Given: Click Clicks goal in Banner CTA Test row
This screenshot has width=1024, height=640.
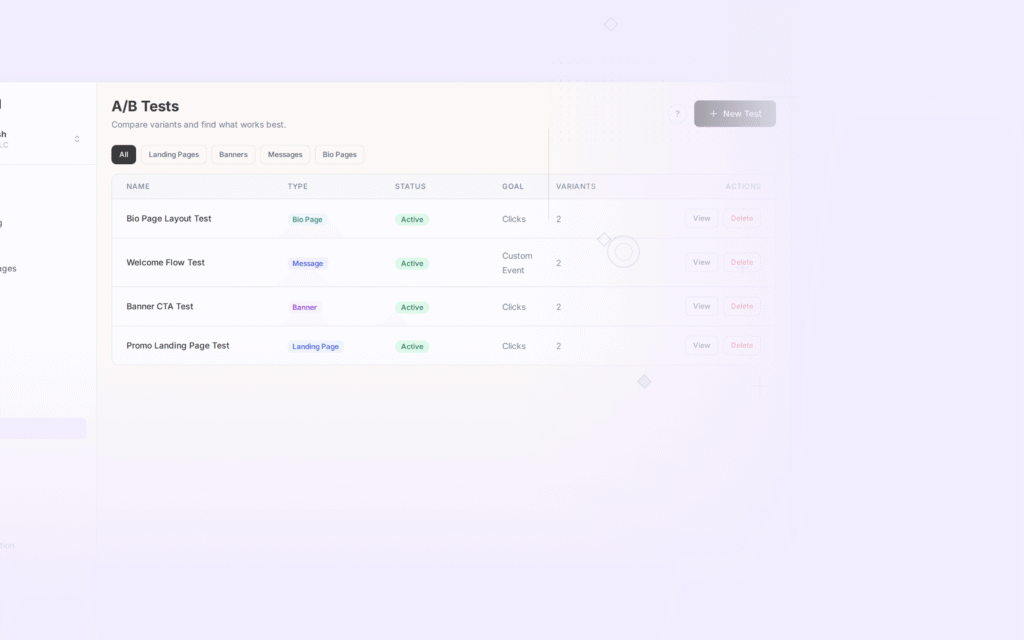Looking at the screenshot, I should pos(514,307).
